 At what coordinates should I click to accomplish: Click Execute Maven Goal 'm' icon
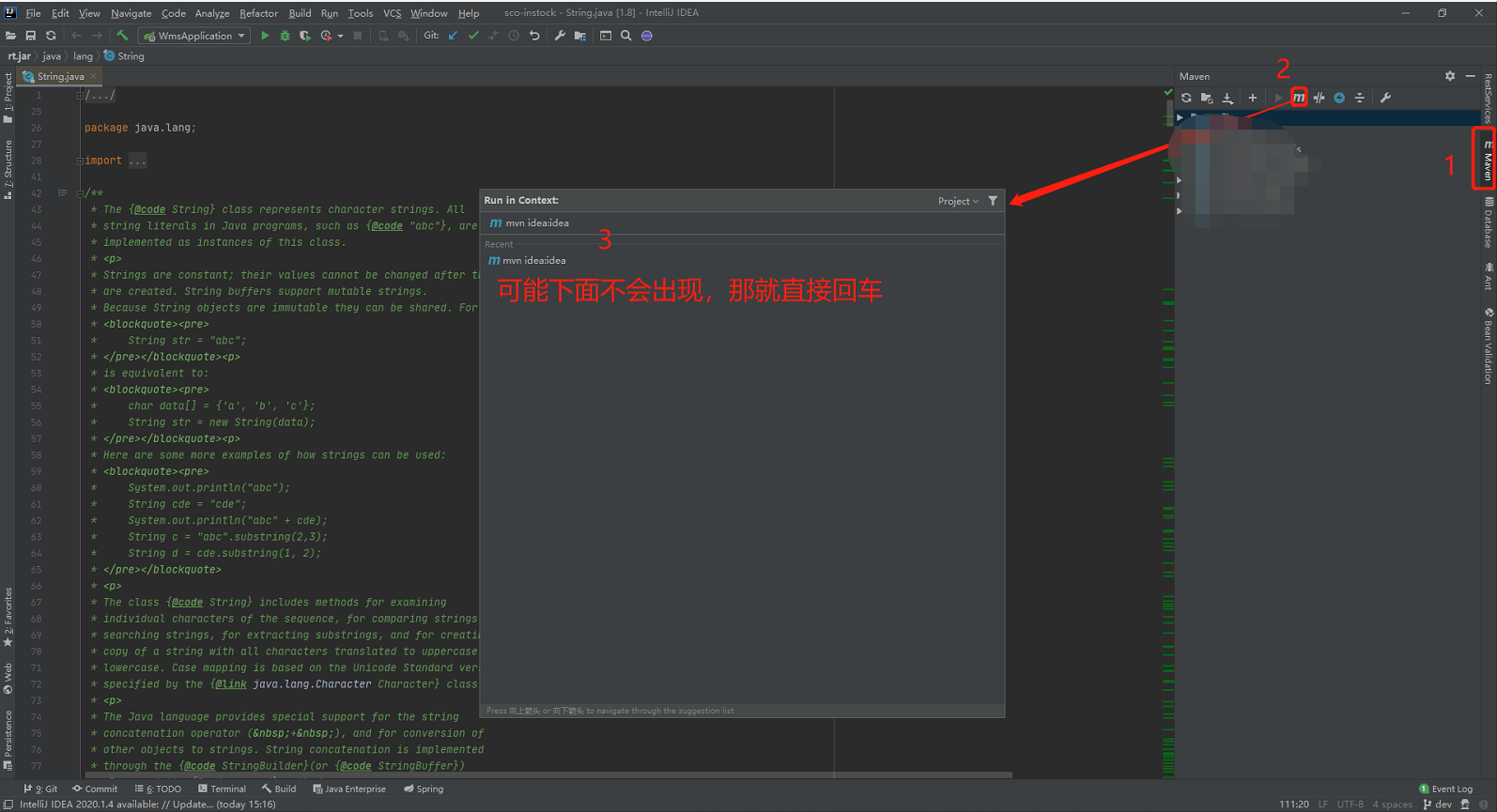pyautogui.click(x=1299, y=98)
